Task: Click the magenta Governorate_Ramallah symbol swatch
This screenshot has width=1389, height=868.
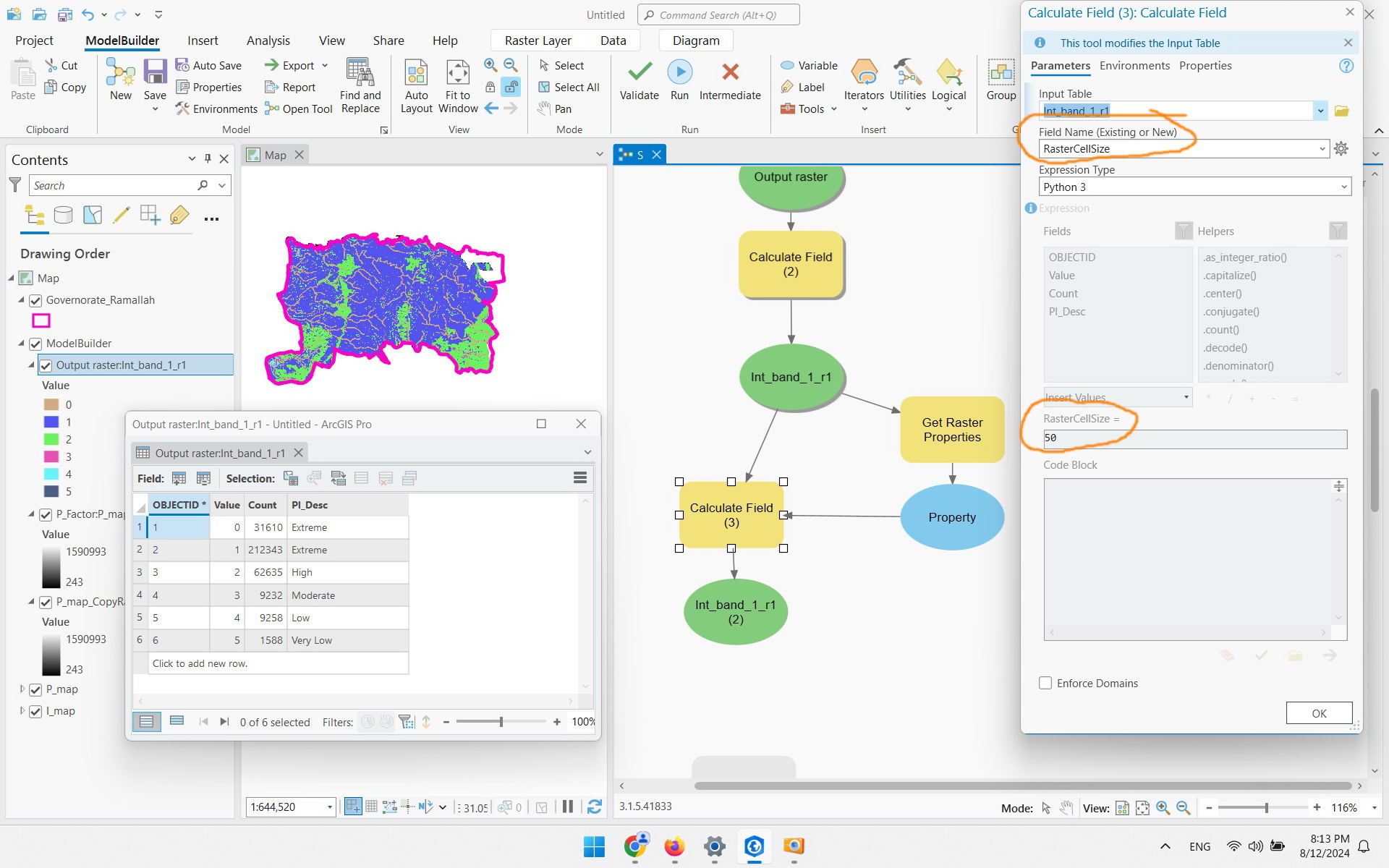Action: tap(41, 320)
